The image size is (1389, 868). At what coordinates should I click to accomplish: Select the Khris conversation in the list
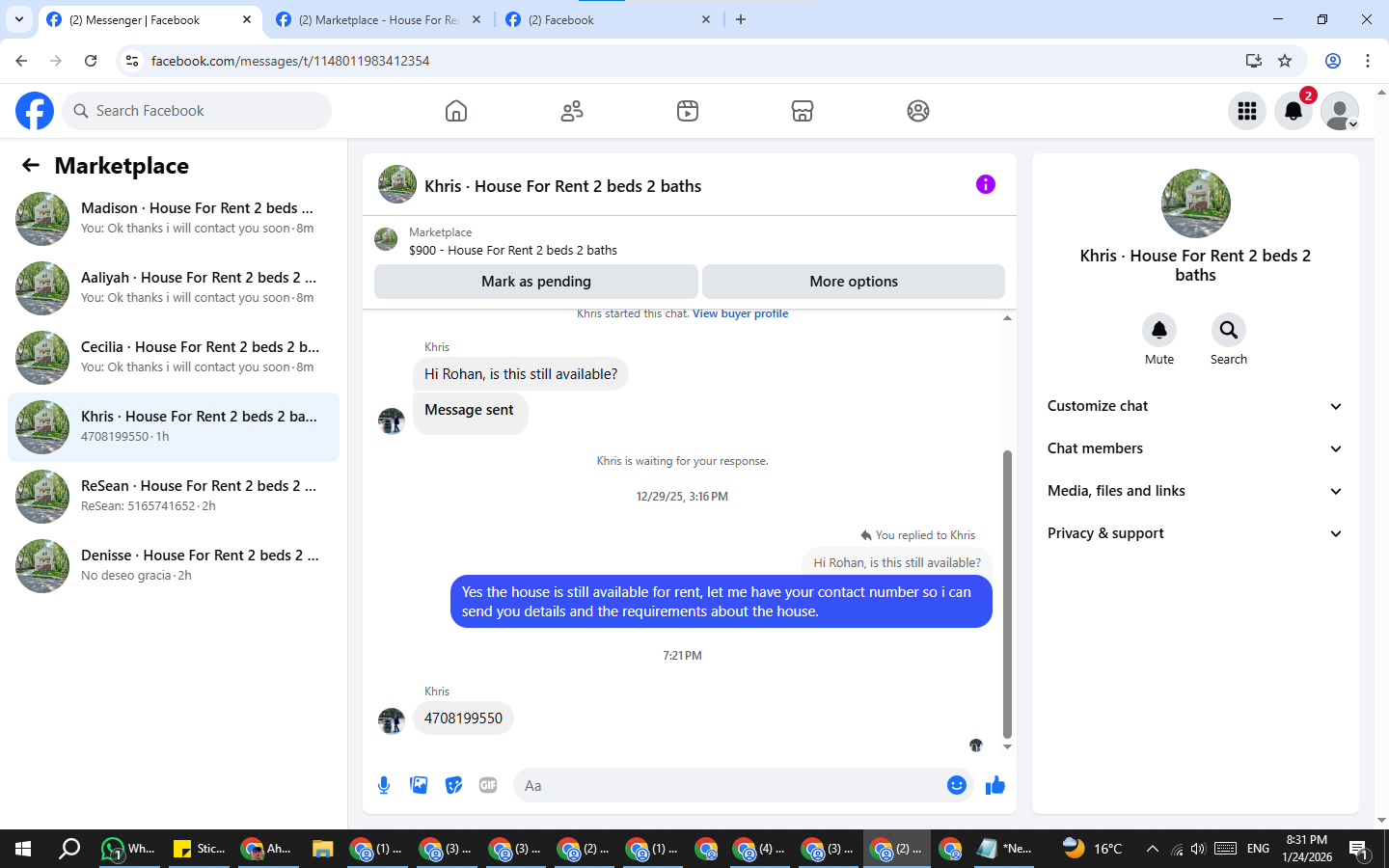point(174,427)
